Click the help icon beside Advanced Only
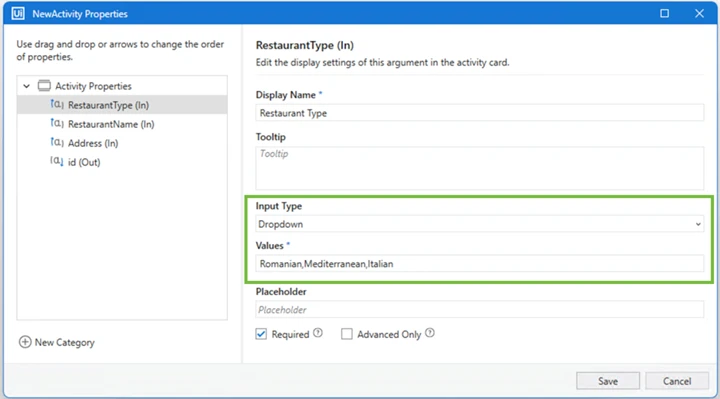 (x=430, y=333)
